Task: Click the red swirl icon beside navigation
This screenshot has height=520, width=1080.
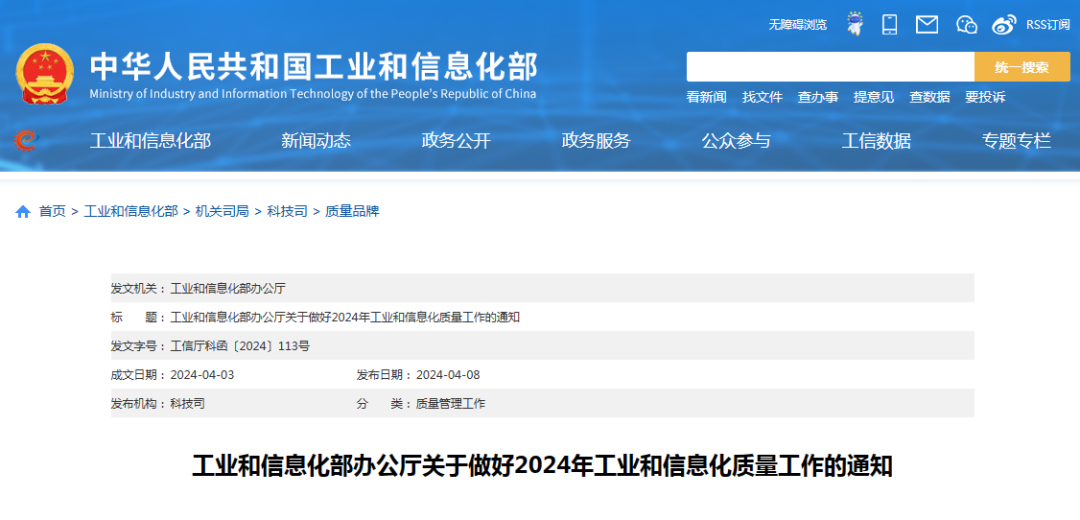Action: coord(26,141)
